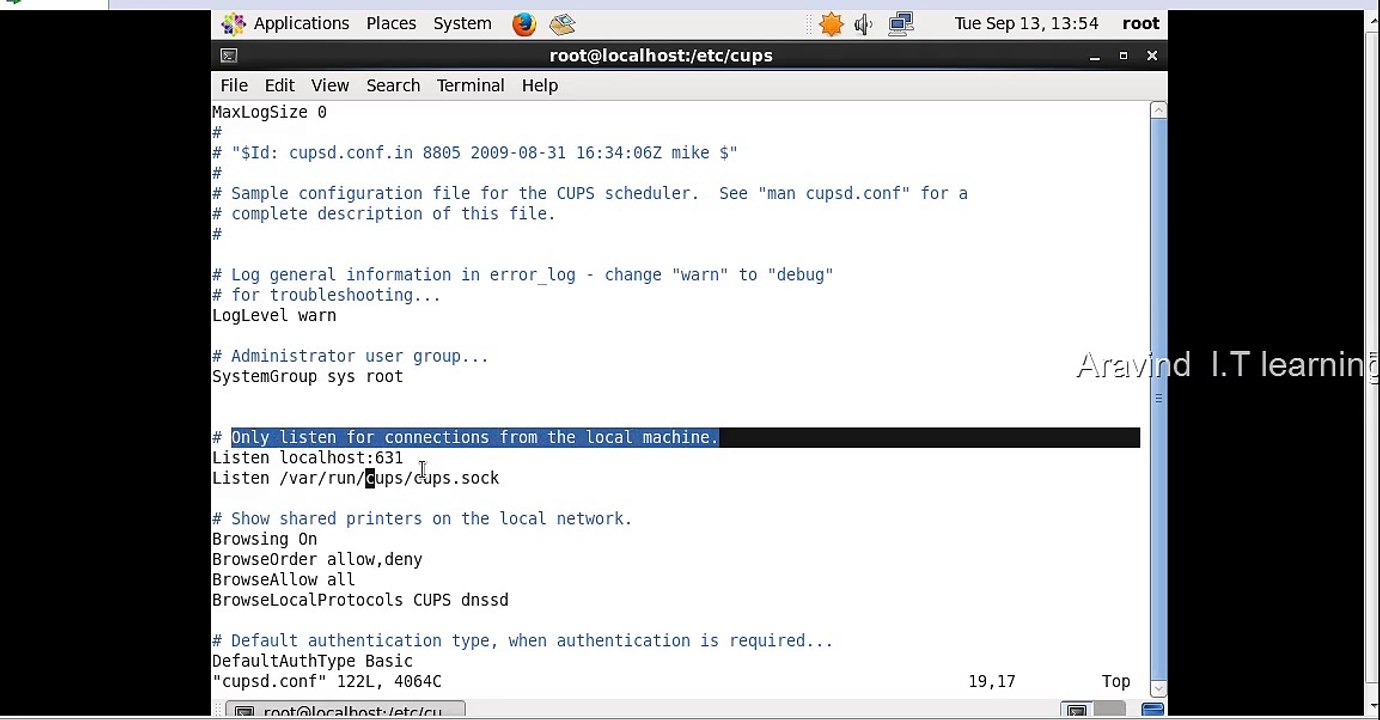
Task: Click the 'Top' scroll indicator in vim status
Action: tap(1116, 682)
